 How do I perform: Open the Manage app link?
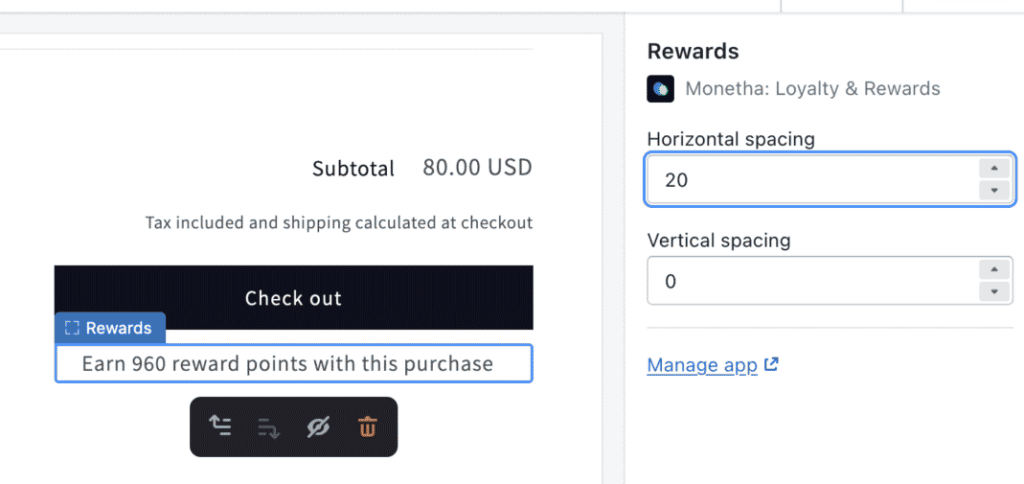pyautogui.click(x=702, y=364)
